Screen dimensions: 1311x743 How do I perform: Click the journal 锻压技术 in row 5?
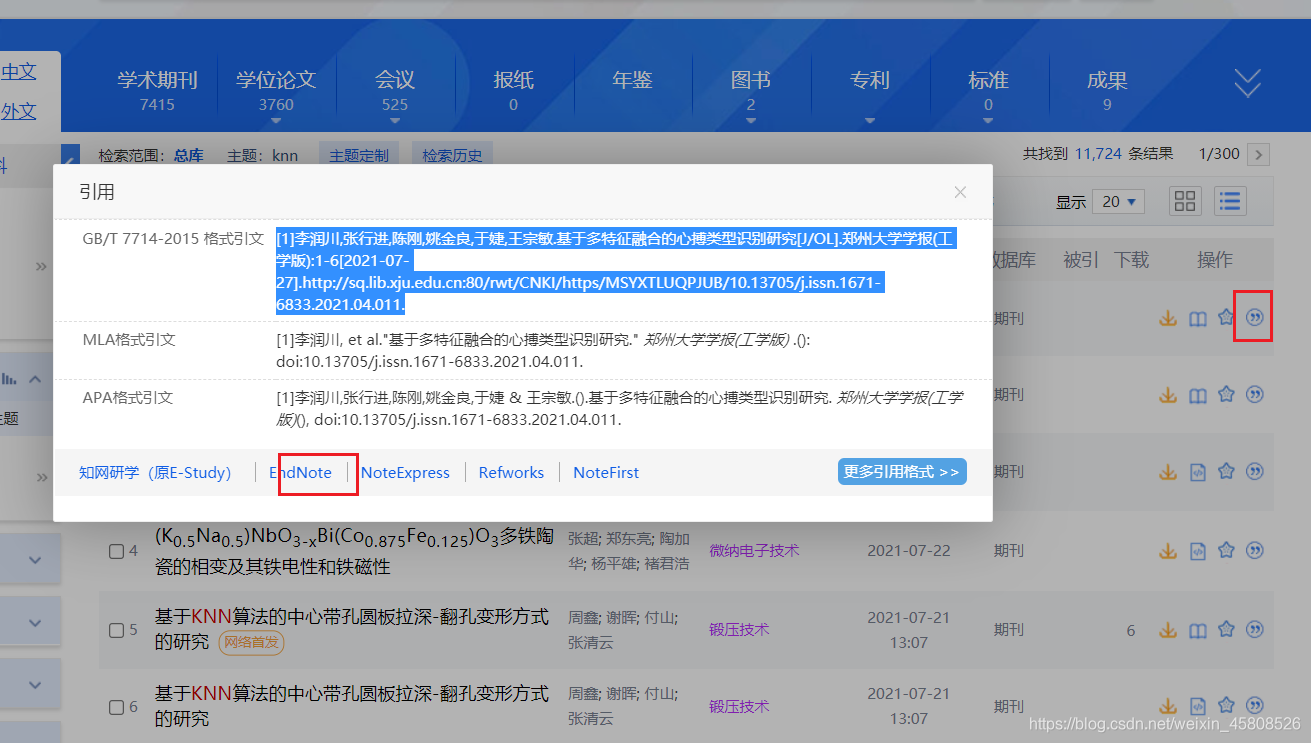(739, 629)
